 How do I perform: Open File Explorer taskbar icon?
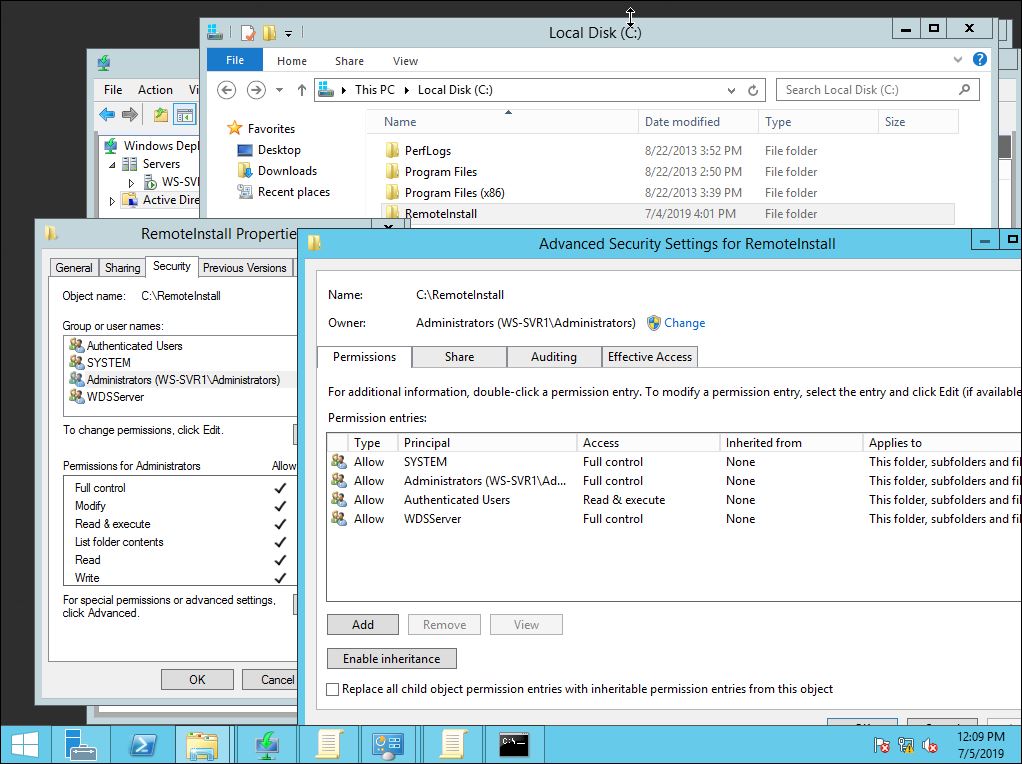tap(202, 744)
